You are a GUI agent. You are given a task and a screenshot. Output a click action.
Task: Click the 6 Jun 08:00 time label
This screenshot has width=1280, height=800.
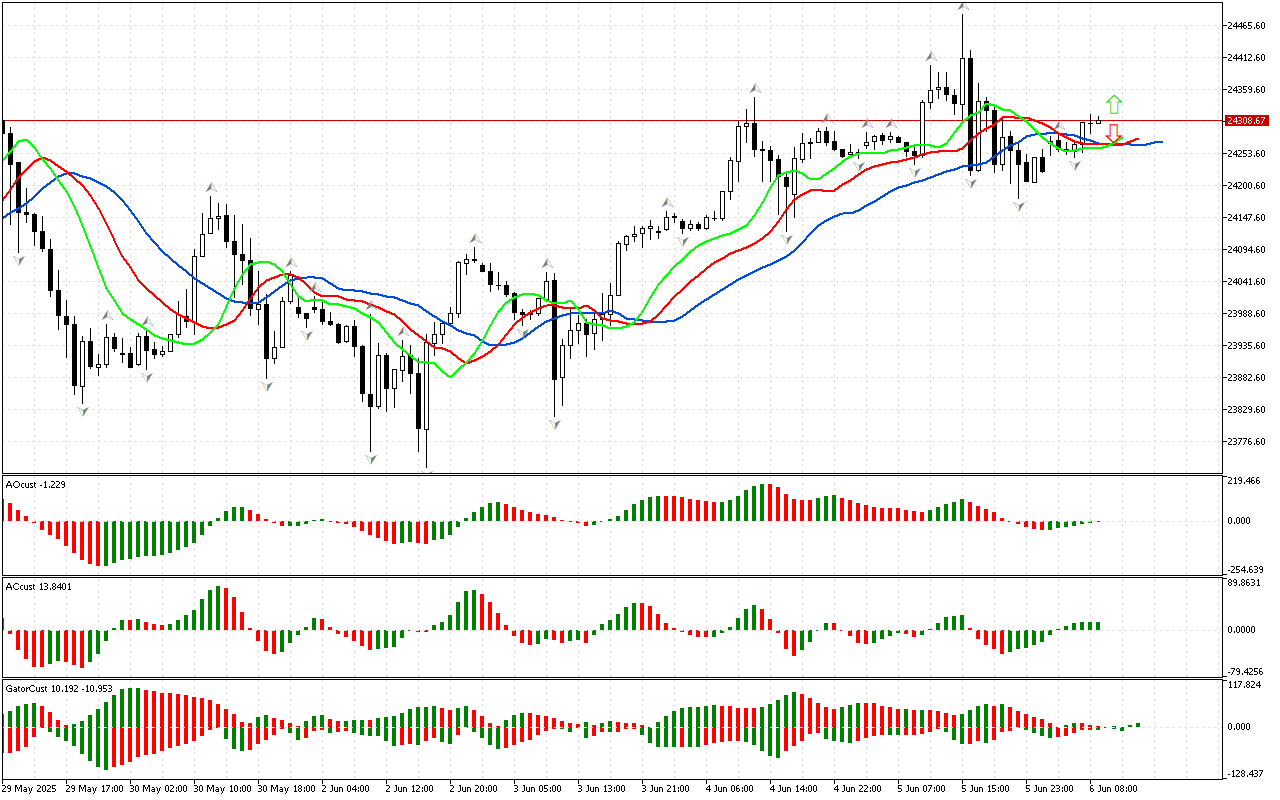(1111, 788)
